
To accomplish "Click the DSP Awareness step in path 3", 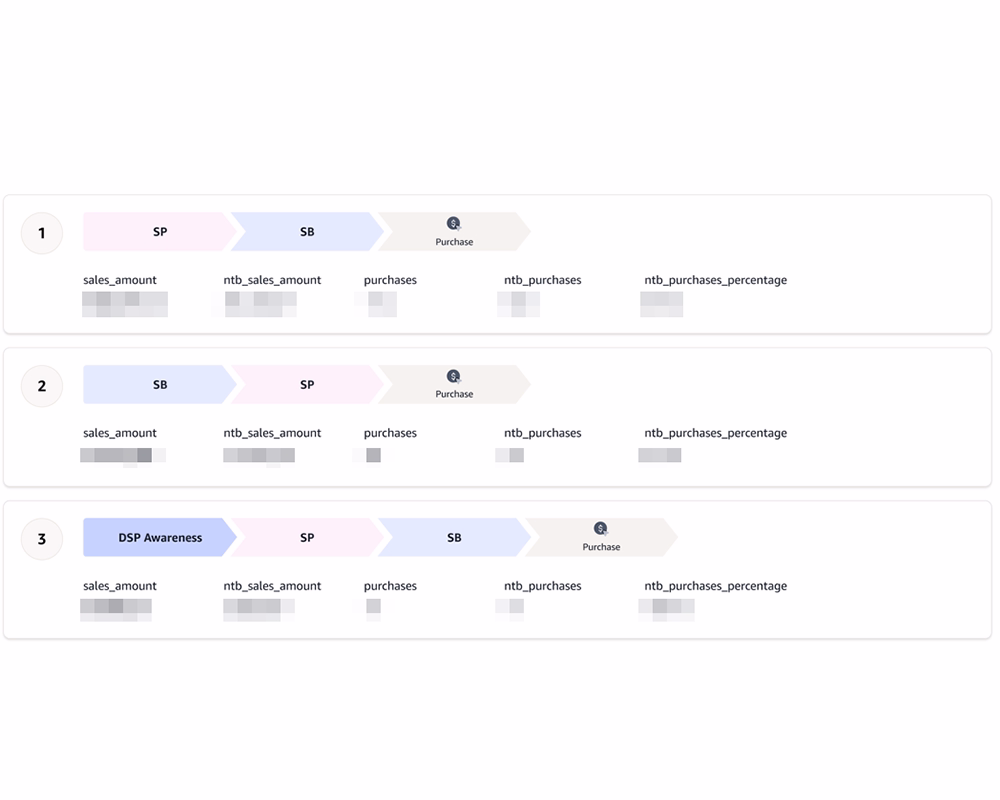I will 159,537.
